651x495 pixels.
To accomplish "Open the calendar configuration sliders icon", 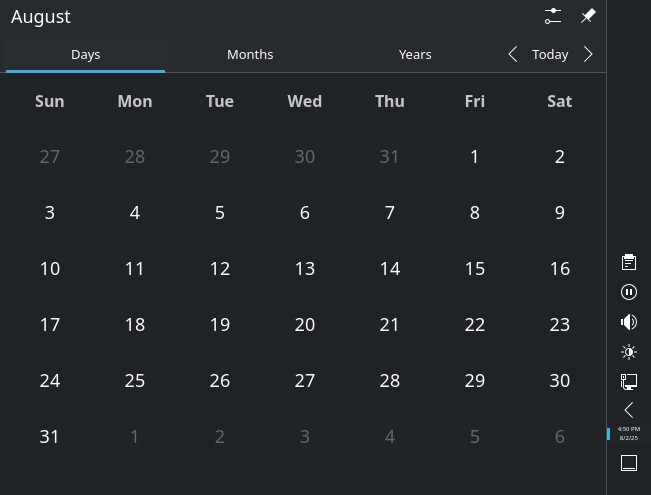I will click(553, 16).
